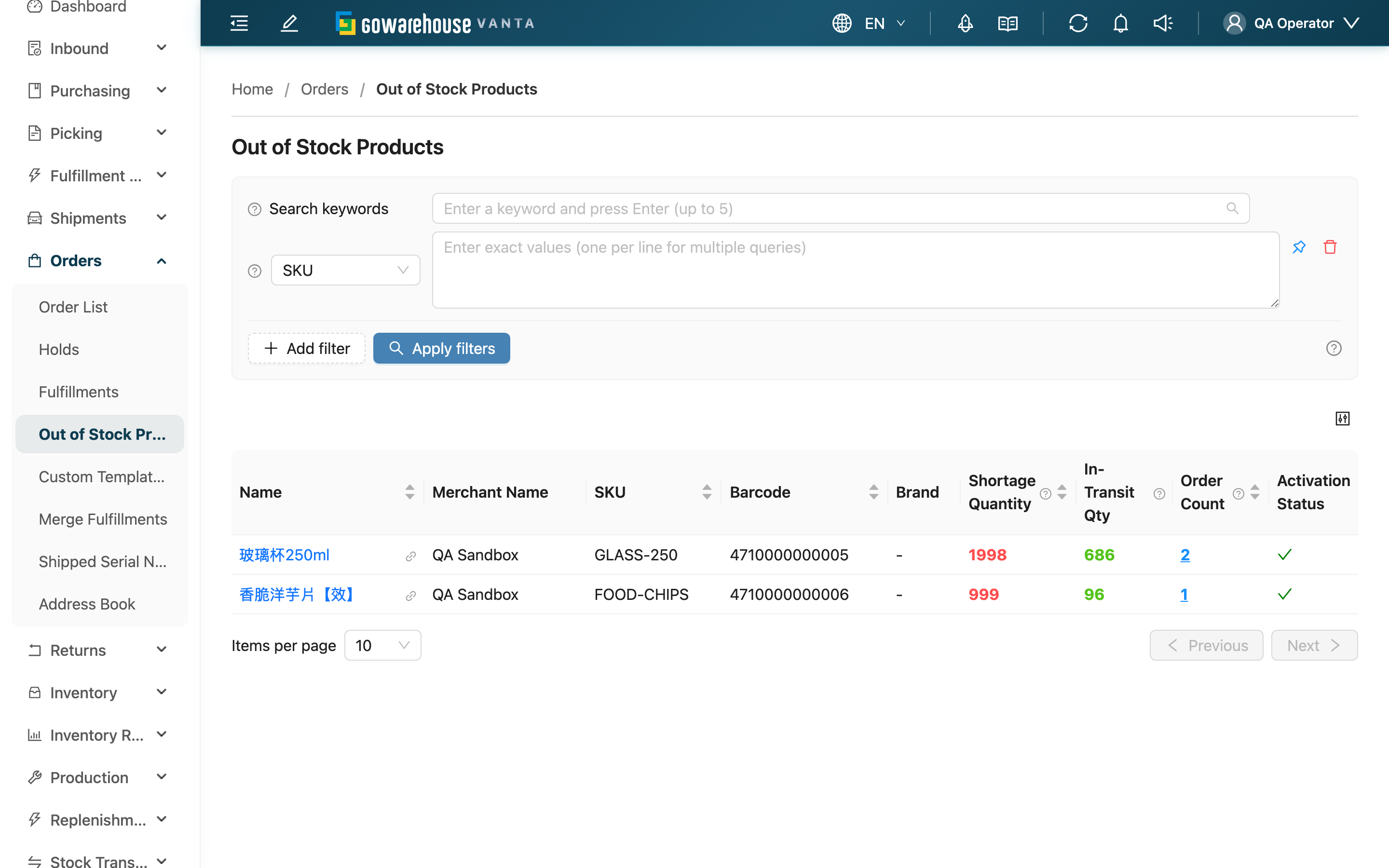Click the rocket launch icon
This screenshot has height=868, width=1389.
click(x=966, y=23)
